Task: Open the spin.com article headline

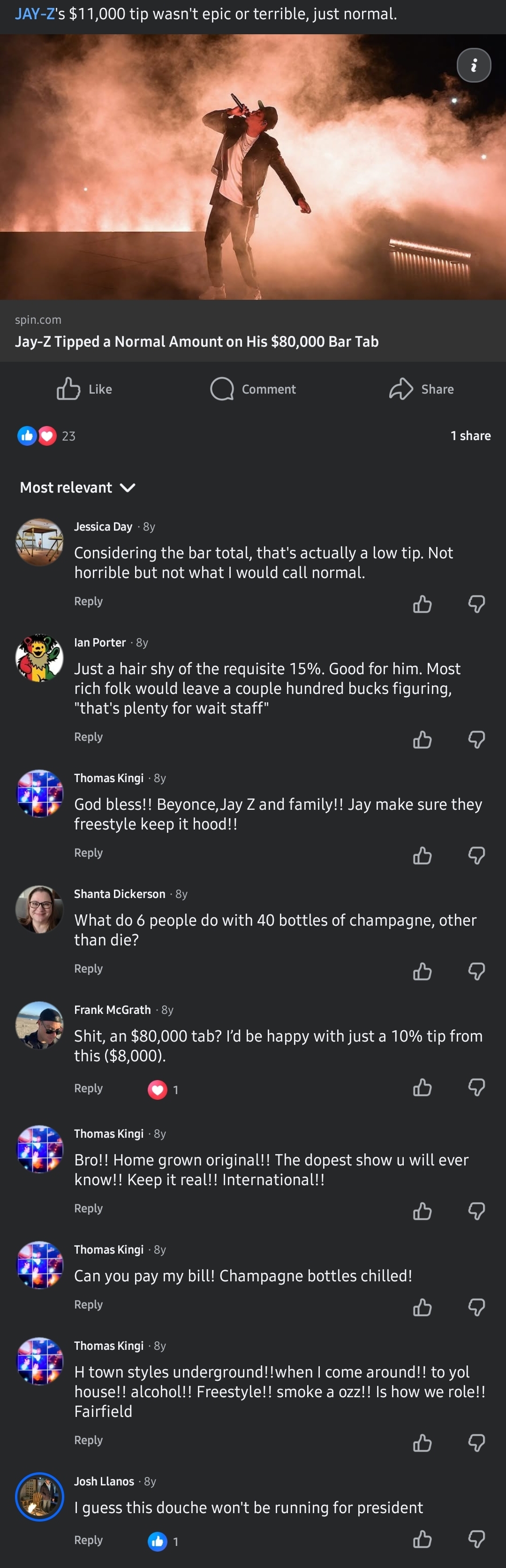Action: [196, 342]
